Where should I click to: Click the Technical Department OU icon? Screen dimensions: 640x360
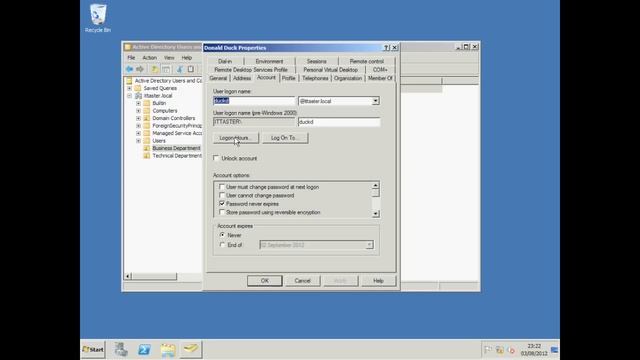point(147,156)
